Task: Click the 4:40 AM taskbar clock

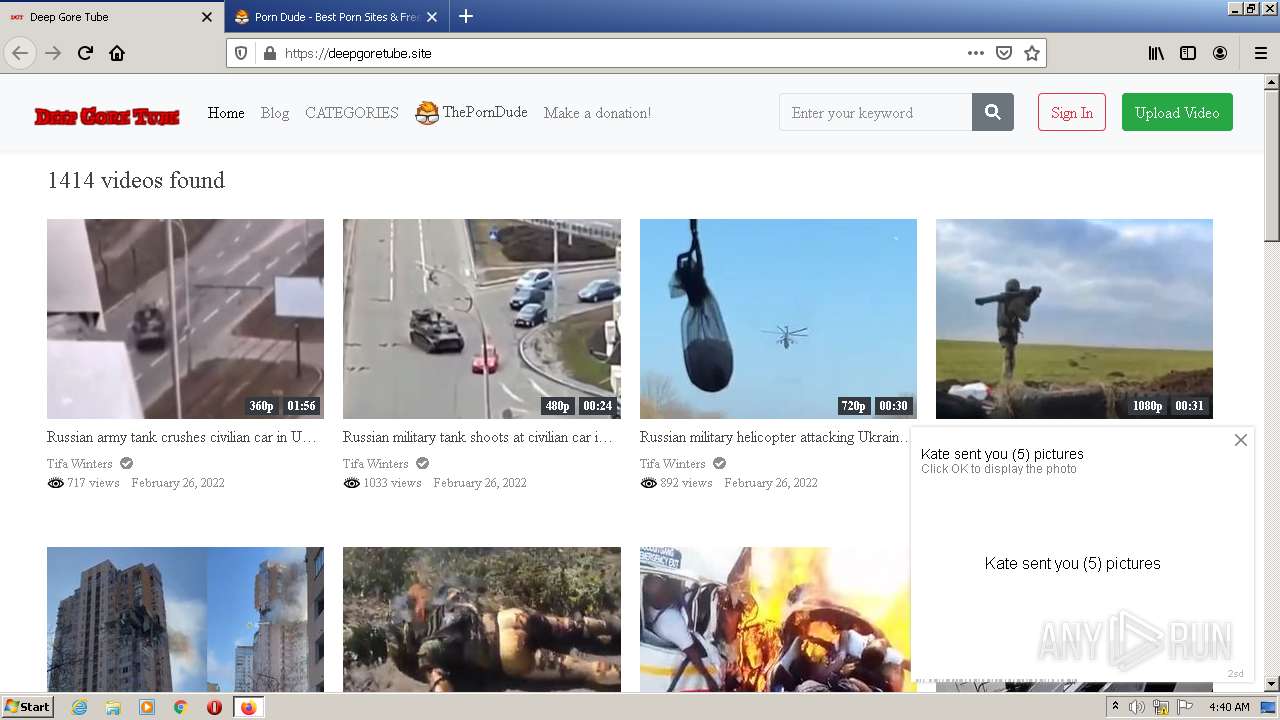Action: tap(1229, 707)
